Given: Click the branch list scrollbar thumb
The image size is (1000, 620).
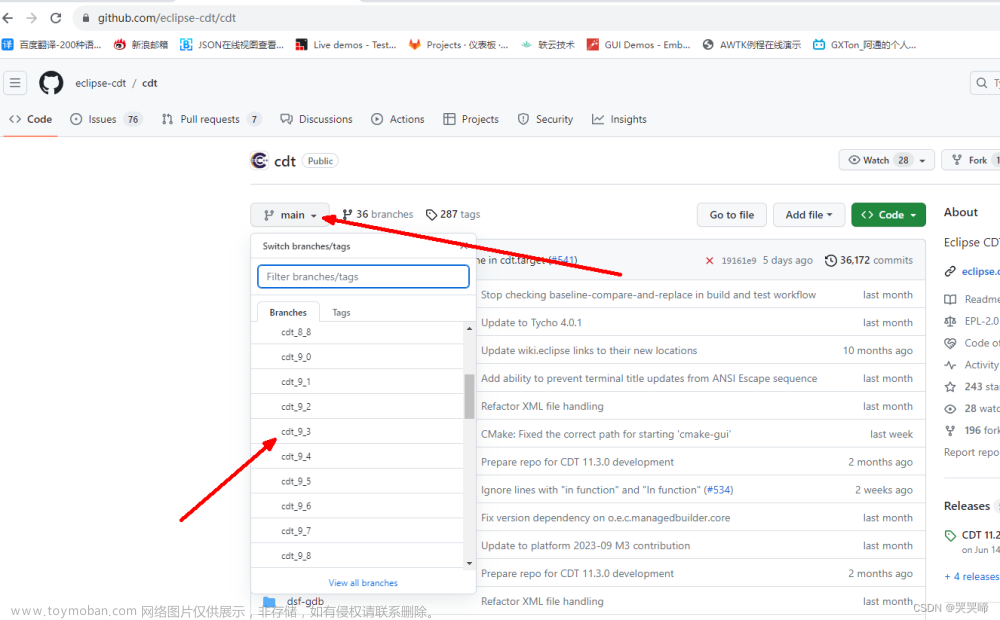Looking at the screenshot, I should 469,396.
